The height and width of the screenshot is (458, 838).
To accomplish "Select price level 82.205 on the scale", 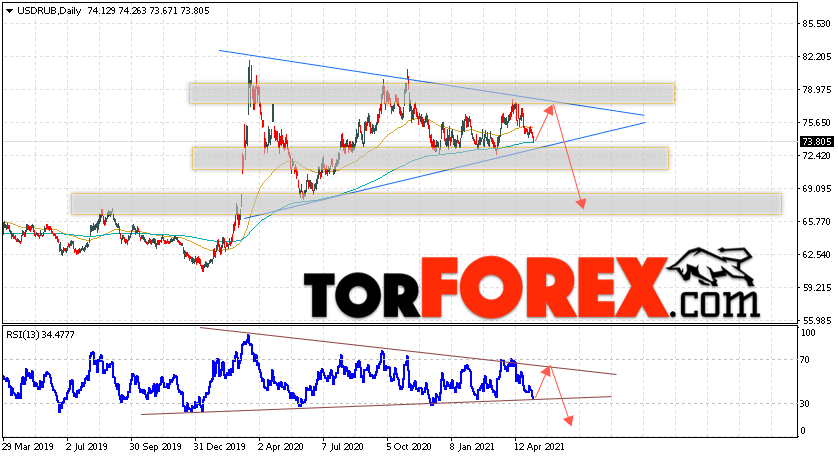I will click(x=817, y=57).
